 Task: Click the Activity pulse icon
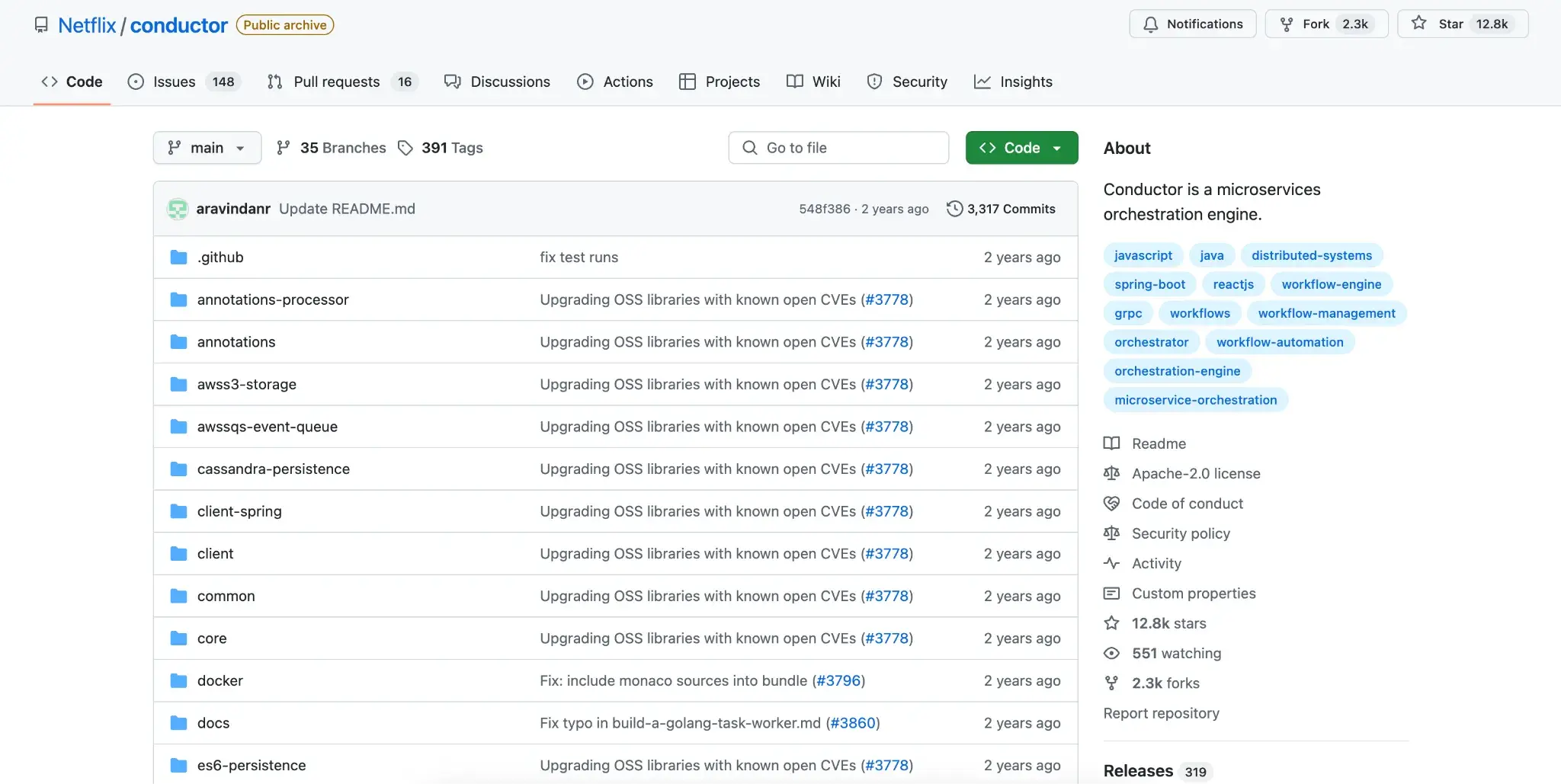pyautogui.click(x=1112, y=563)
